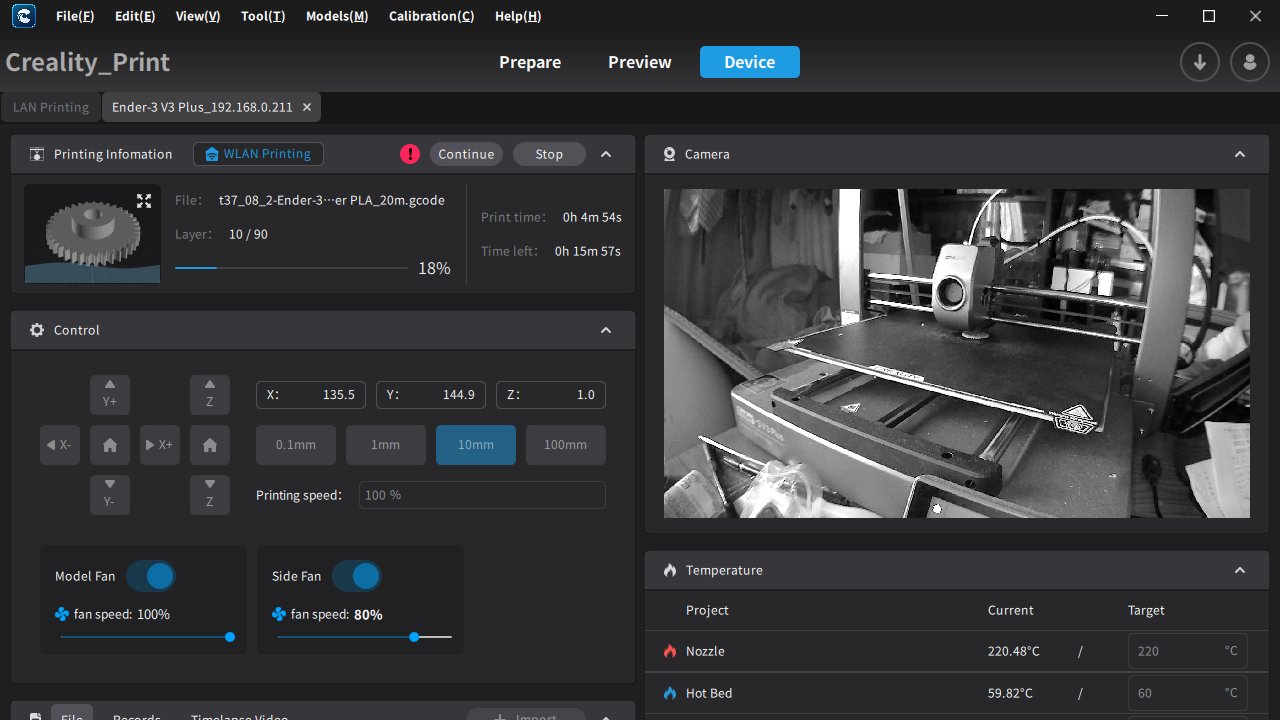The image size is (1280, 720).
Task: Collapse the Camera panel
Action: pos(1240,154)
